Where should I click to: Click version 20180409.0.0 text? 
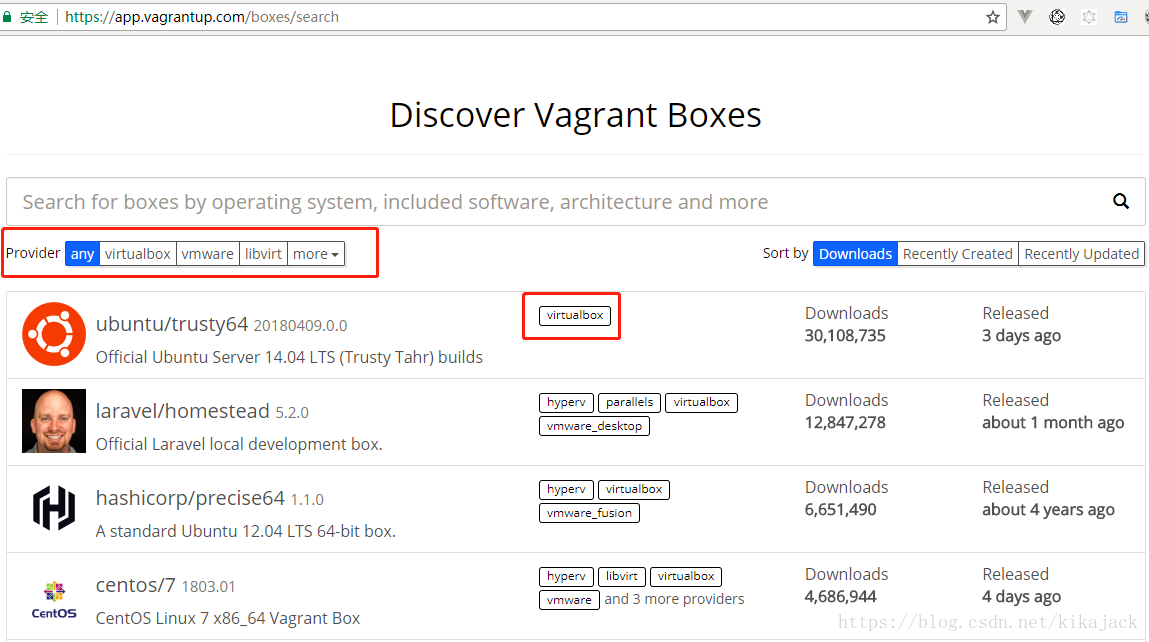pos(300,325)
